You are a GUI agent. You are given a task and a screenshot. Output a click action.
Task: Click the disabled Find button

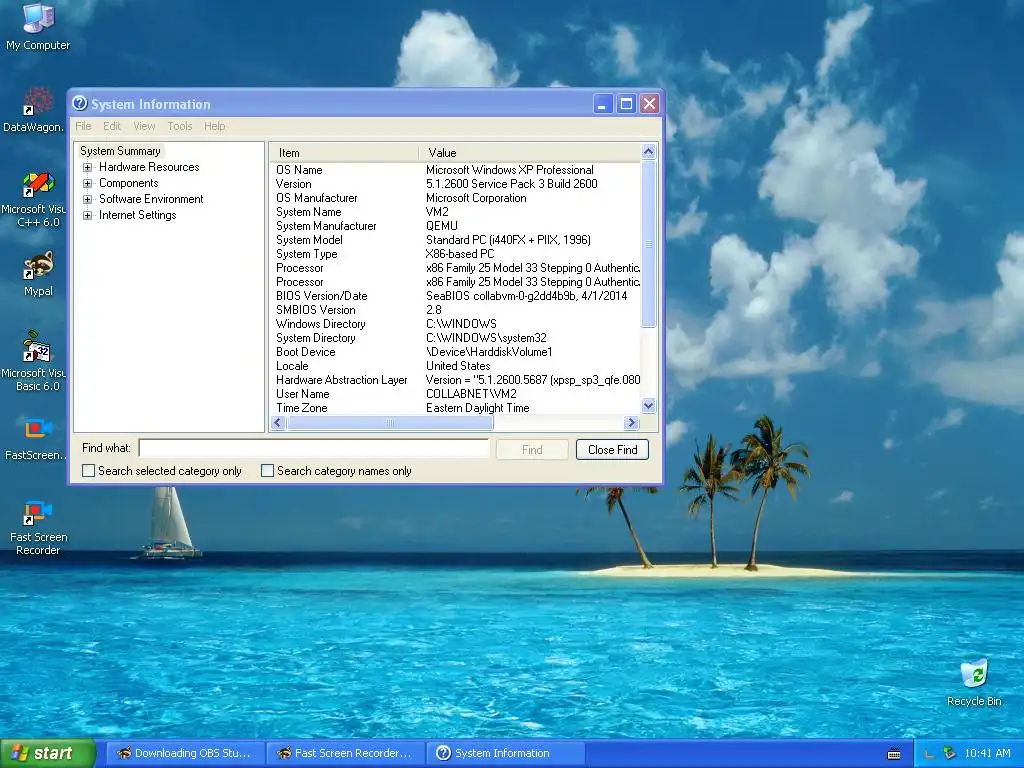532,449
